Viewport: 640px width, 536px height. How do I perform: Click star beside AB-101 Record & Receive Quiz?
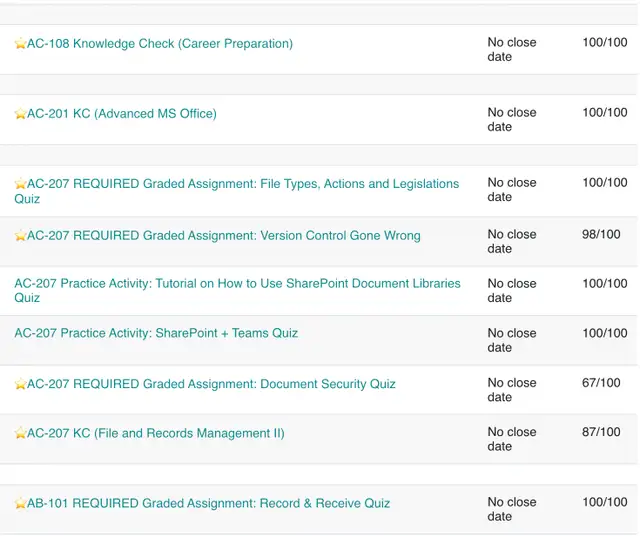pyautogui.click(x=20, y=503)
